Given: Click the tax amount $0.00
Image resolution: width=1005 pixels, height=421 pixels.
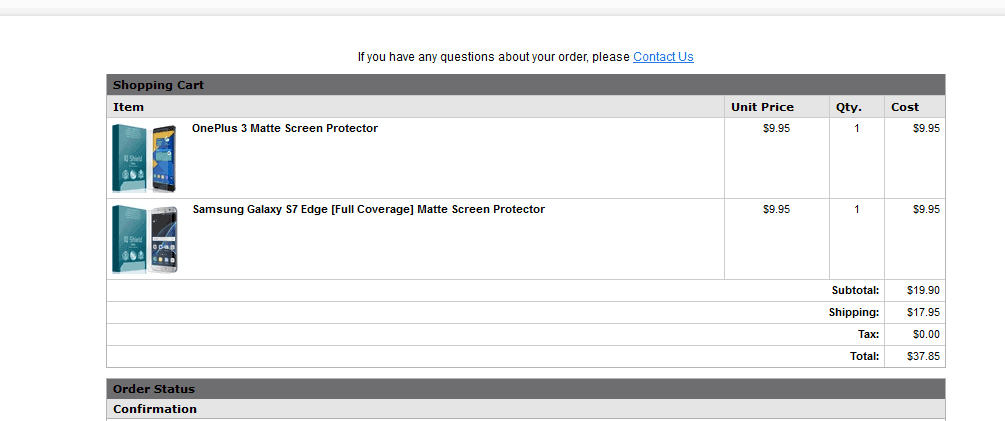Looking at the screenshot, I should [x=926, y=334].
